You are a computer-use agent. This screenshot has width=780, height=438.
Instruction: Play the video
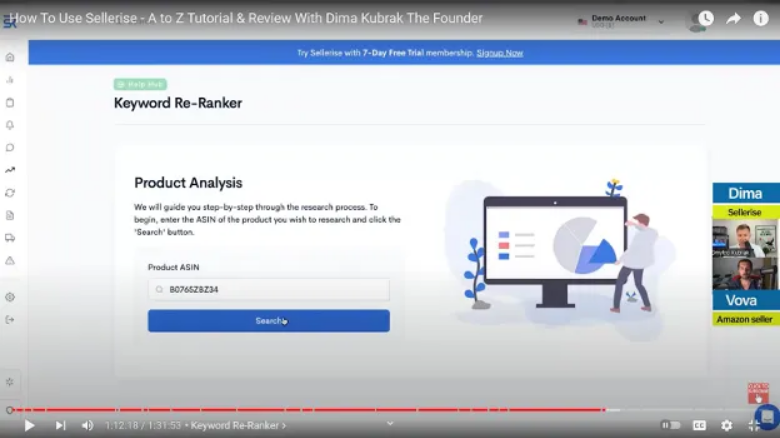[x=29, y=426]
